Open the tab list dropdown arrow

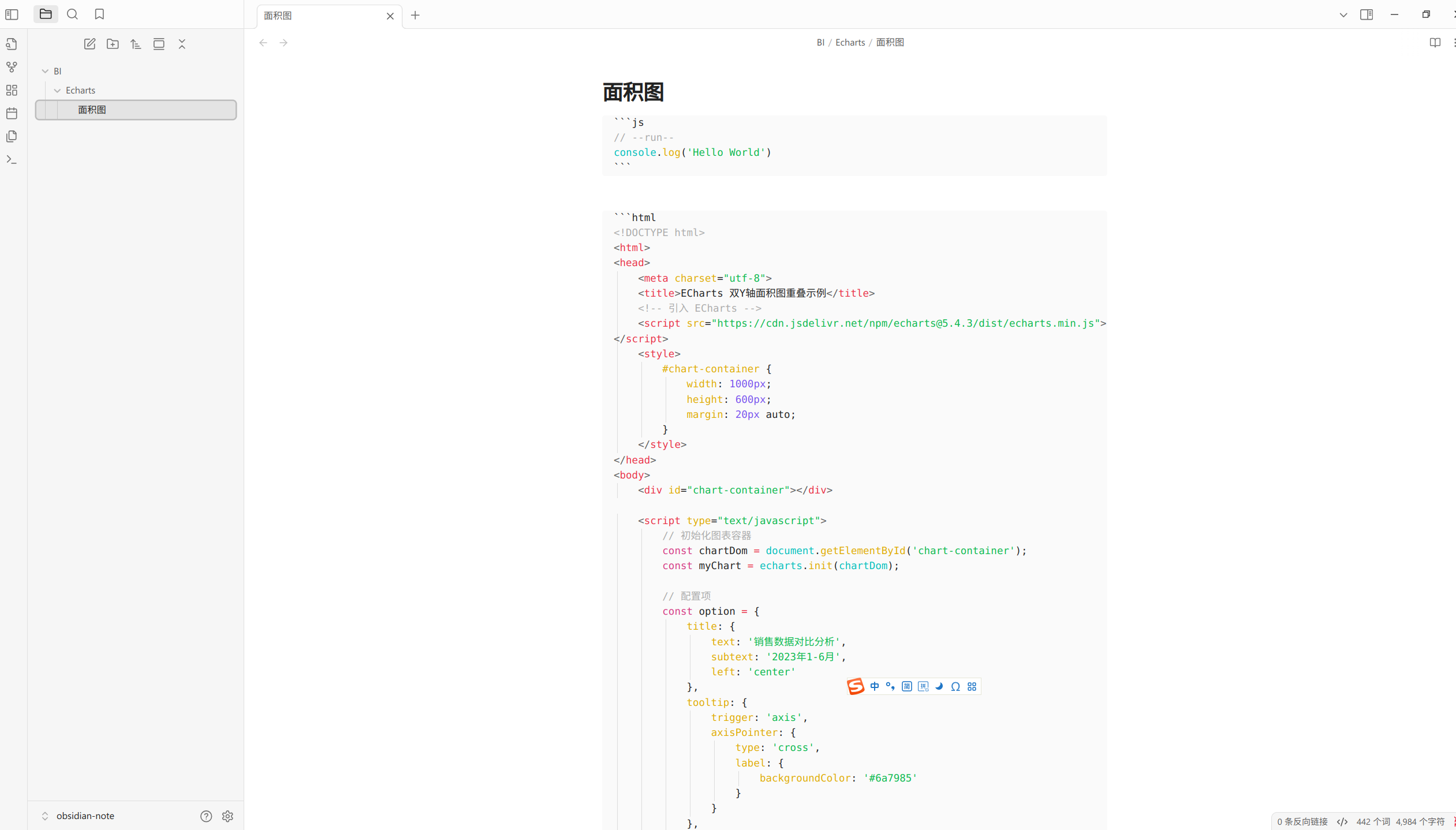click(1343, 15)
